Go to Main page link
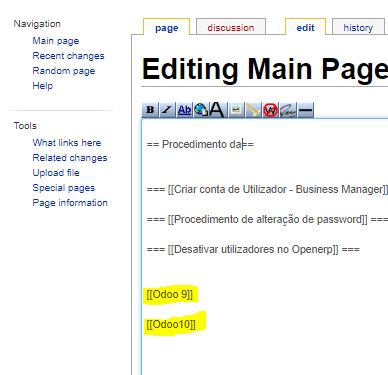Screen dimensions: 388x375 coord(56,41)
